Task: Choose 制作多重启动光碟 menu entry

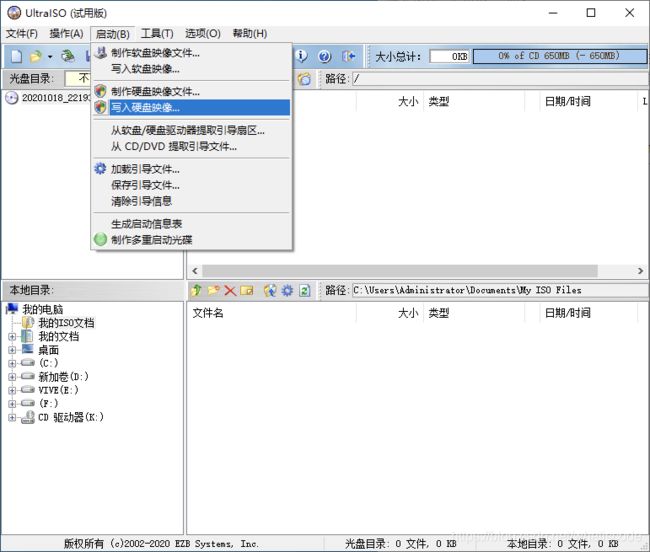Action: (192, 240)
